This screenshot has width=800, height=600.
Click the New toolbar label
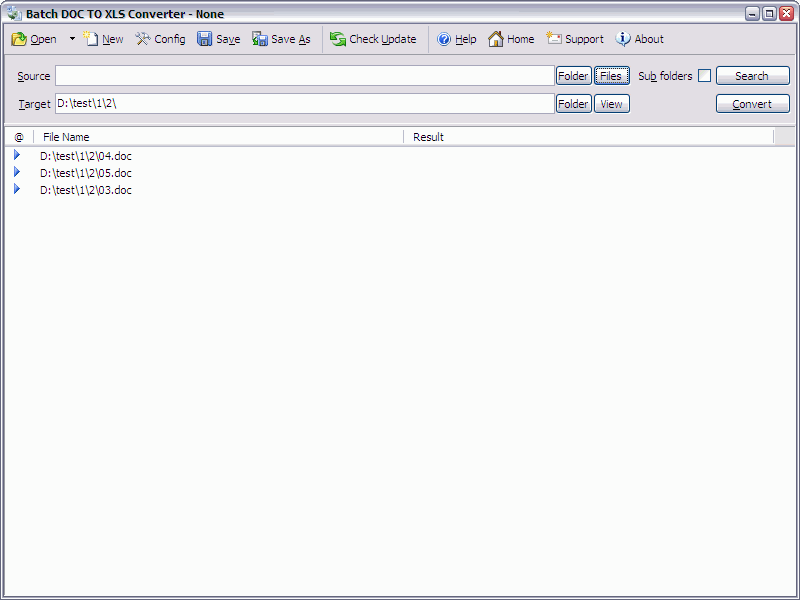[113, 39]
